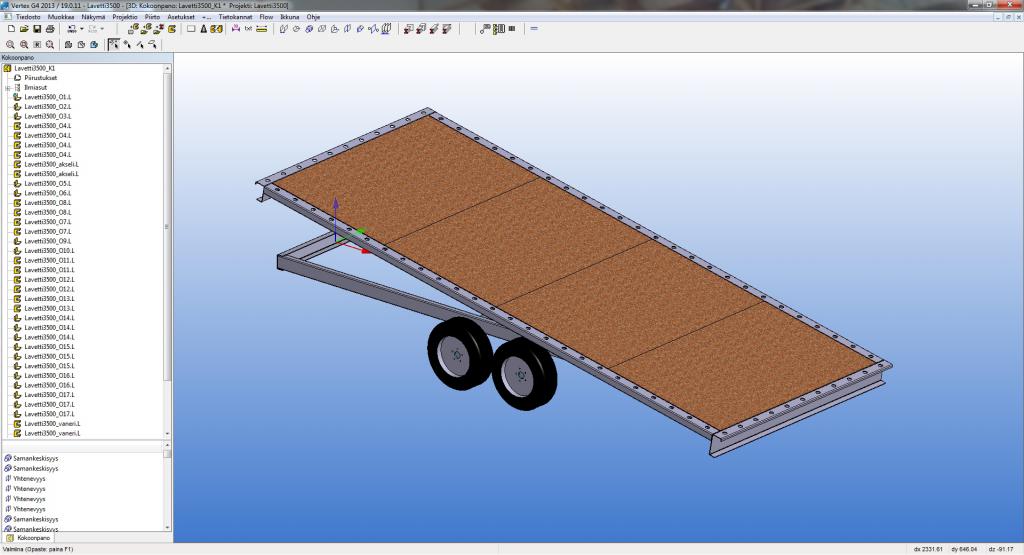Select part Lavetti3500_O9.L in the tree
1024x555 pixels.
click(48, 241)
